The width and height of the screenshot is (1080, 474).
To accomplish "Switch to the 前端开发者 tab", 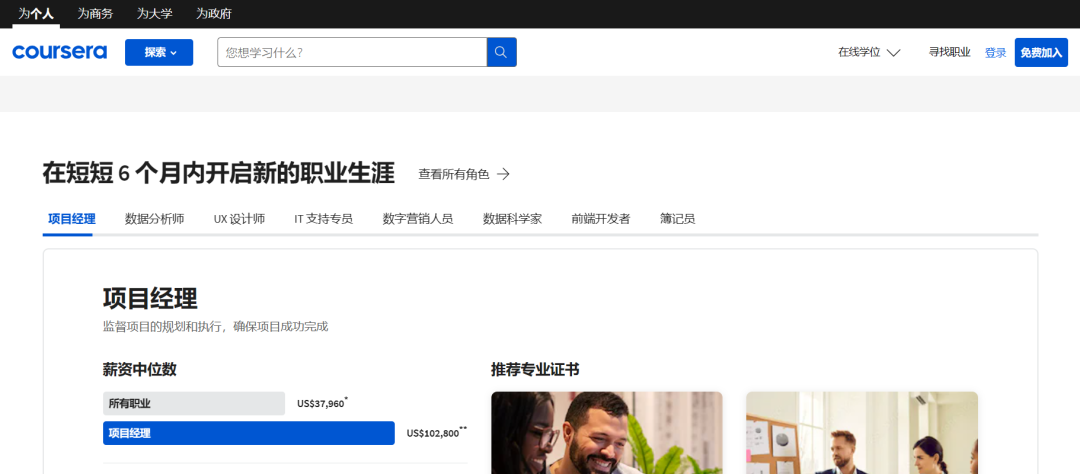I will click(601, 219).
